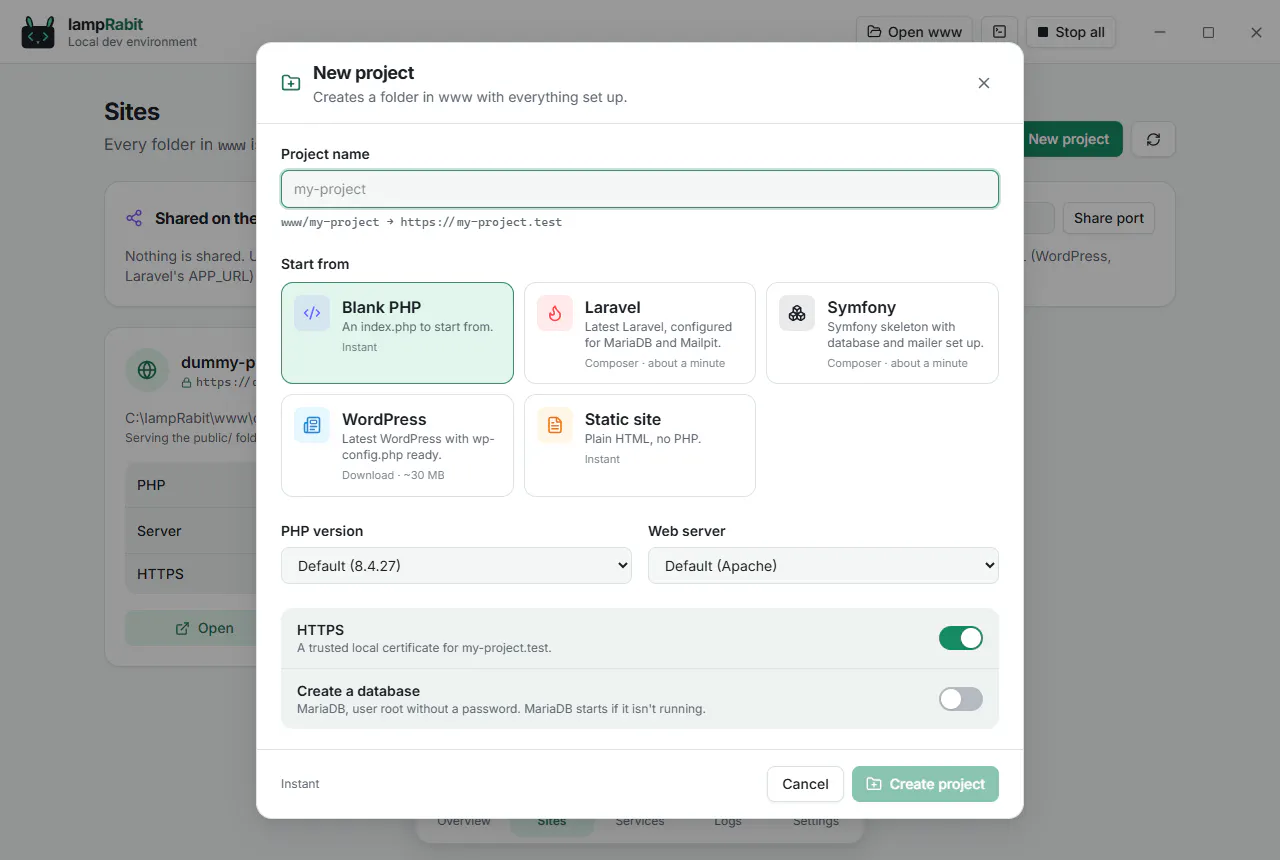Screen dimensions: 1280x860
Task: Switch to the Services tab
Action: [640, 821]
